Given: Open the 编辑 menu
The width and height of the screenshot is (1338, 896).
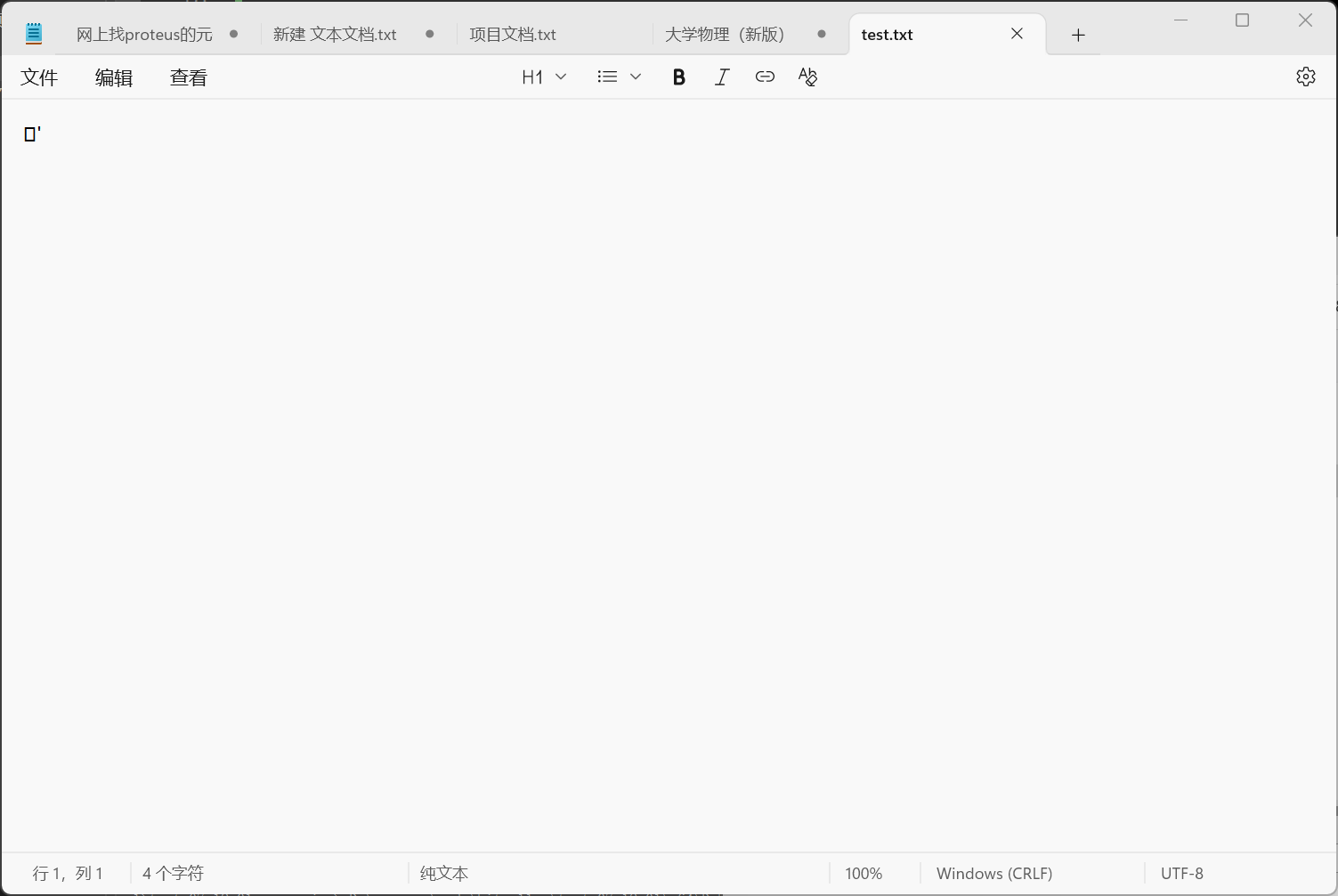Looking at the screenshot, I should (x=113, y=77).
